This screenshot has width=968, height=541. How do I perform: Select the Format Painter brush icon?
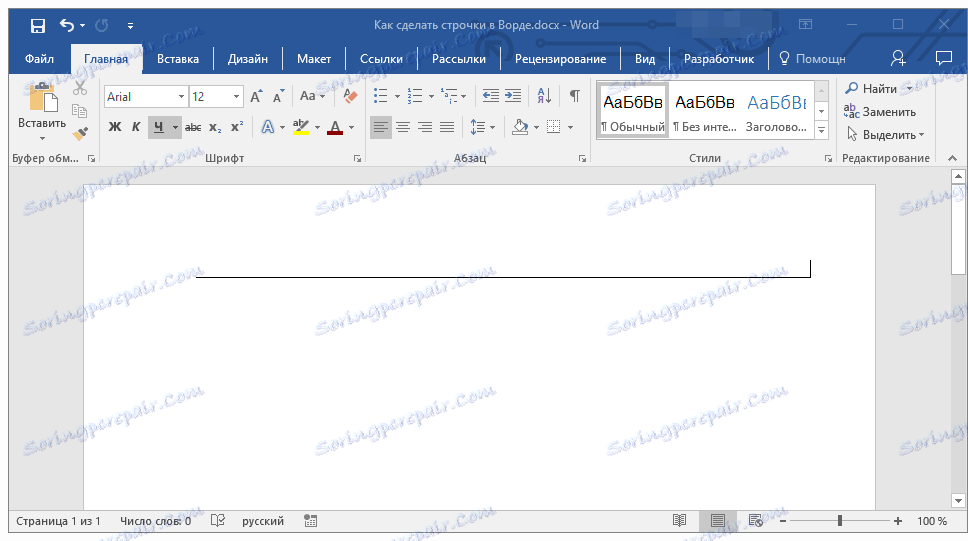80,134
